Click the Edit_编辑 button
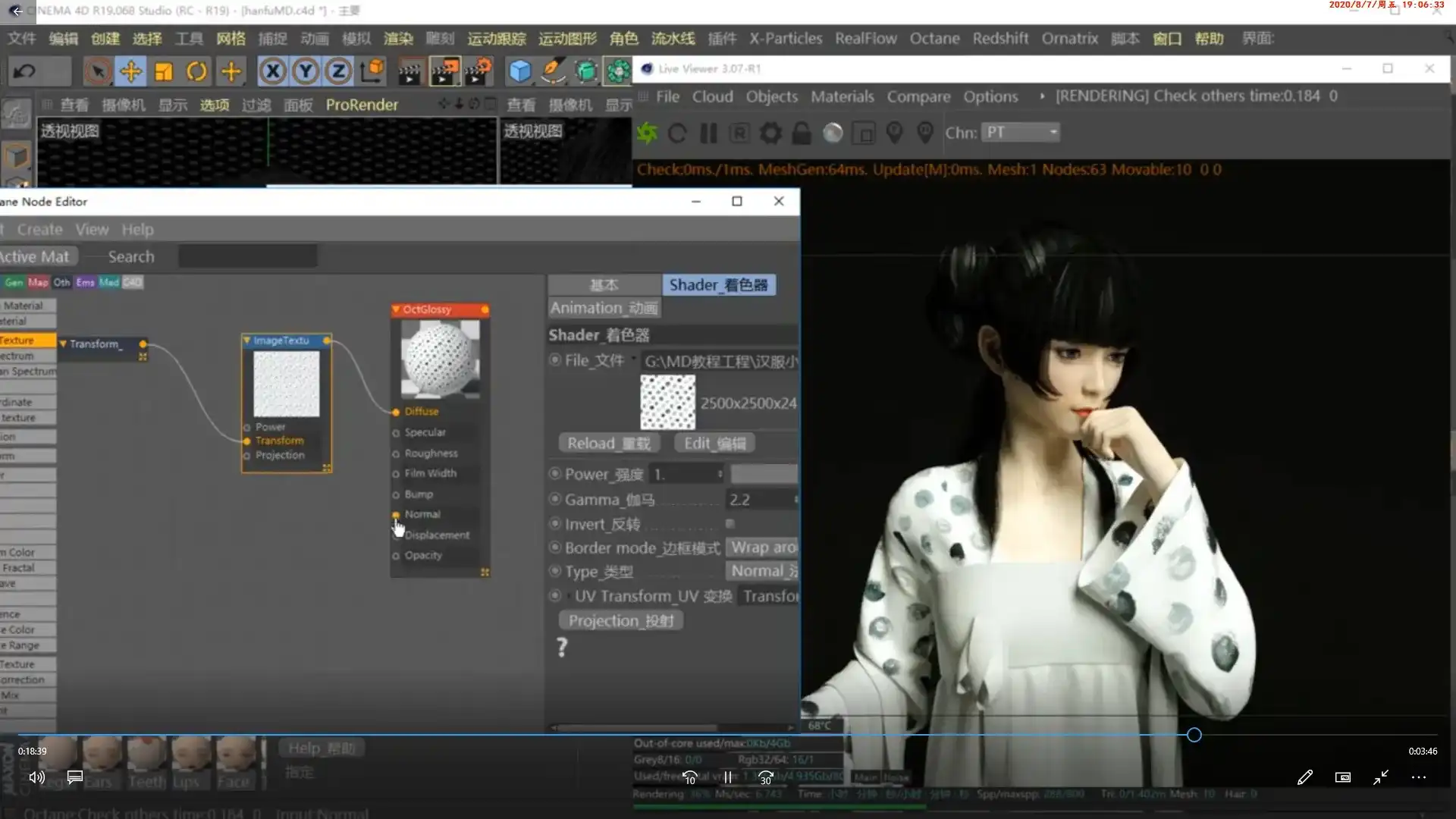Image resolution: width=1456 pixels, height=819 pixels. coord(714,443)
